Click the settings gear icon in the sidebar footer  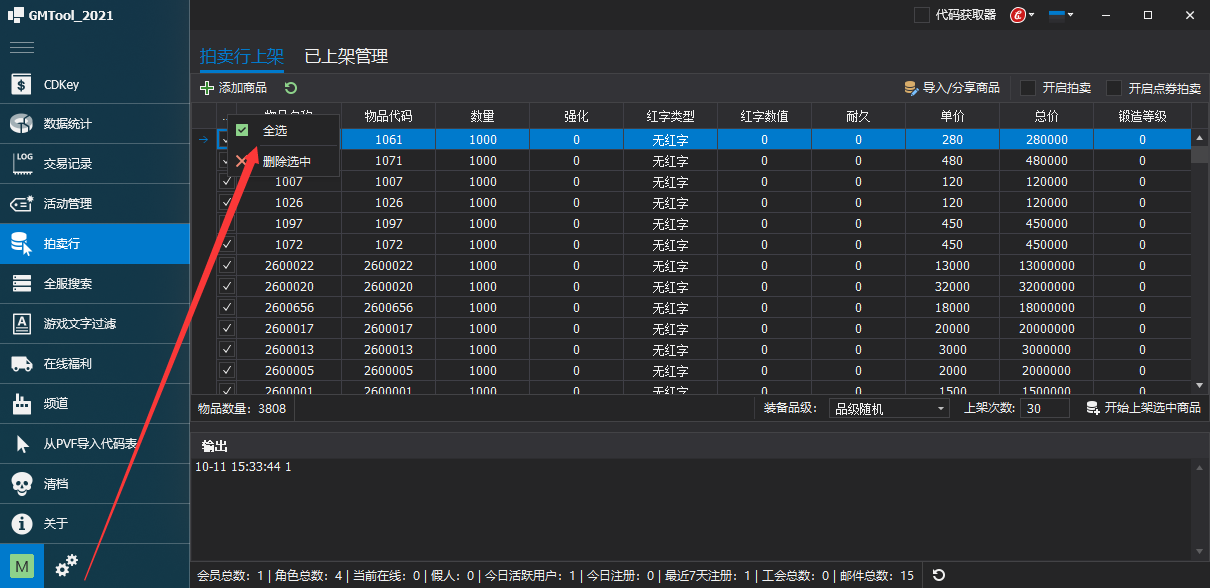point(66,567)
